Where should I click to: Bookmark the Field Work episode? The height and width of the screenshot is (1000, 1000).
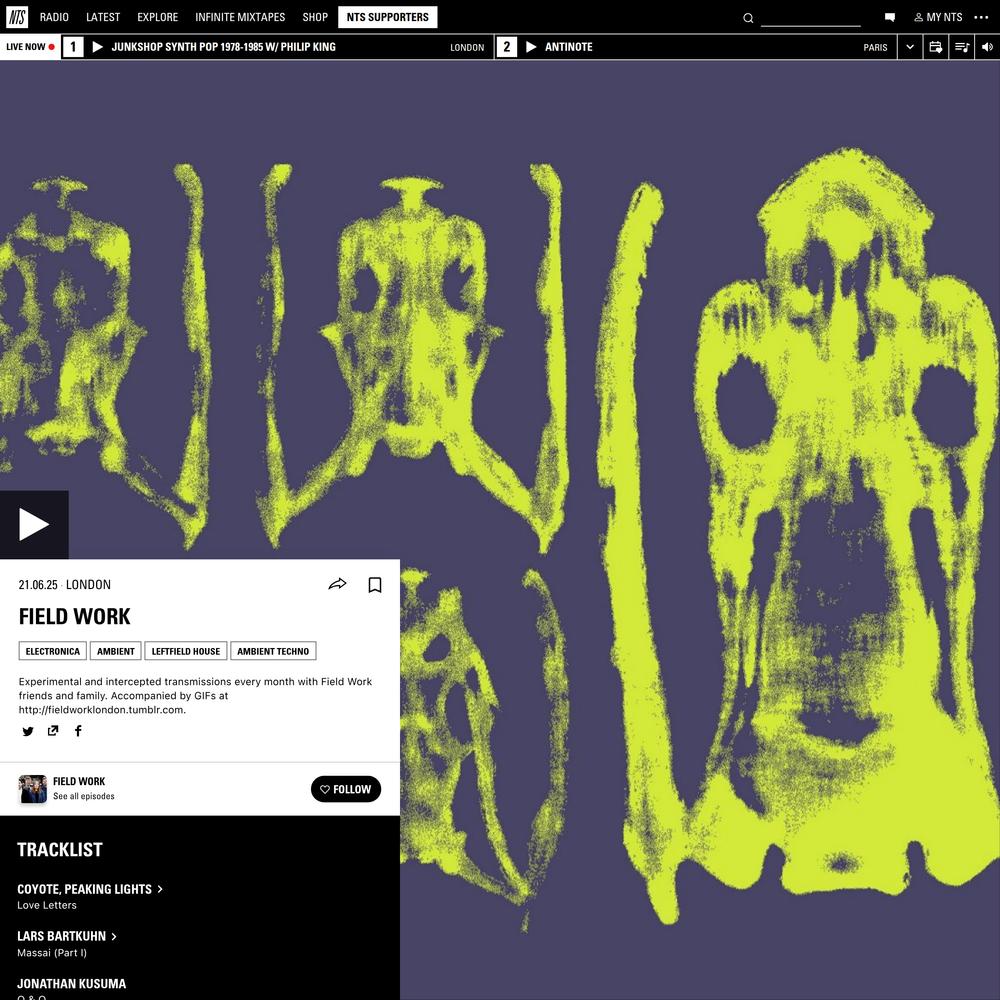coord(375,585)
